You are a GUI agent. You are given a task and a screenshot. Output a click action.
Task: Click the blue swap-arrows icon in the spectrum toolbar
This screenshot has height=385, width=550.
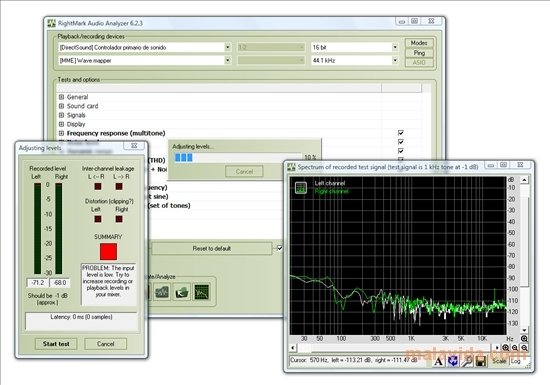pyautogui.click(x=452, y=361)
